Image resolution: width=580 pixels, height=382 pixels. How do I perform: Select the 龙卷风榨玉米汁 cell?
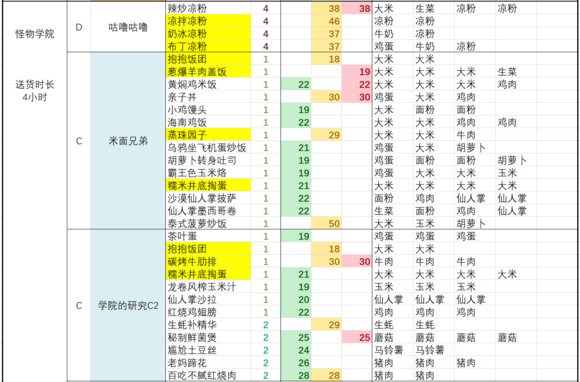[x=209, y=287]
